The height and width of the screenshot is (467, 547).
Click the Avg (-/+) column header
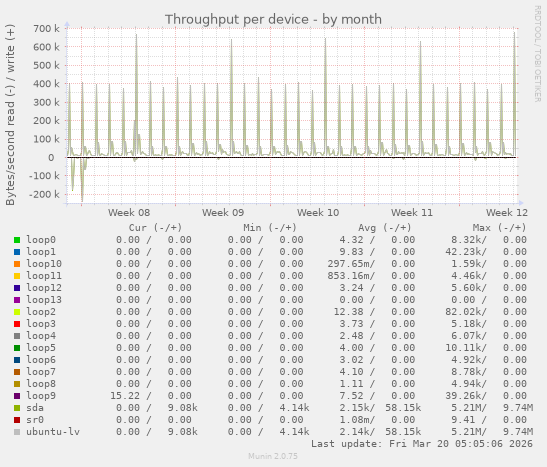(384, 228)
